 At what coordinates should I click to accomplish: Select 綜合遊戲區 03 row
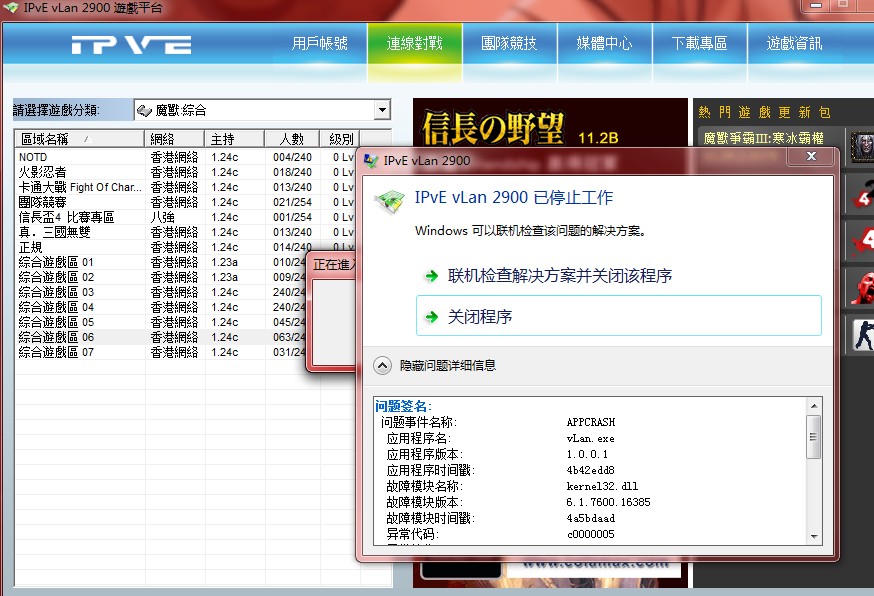click(162, 292)
